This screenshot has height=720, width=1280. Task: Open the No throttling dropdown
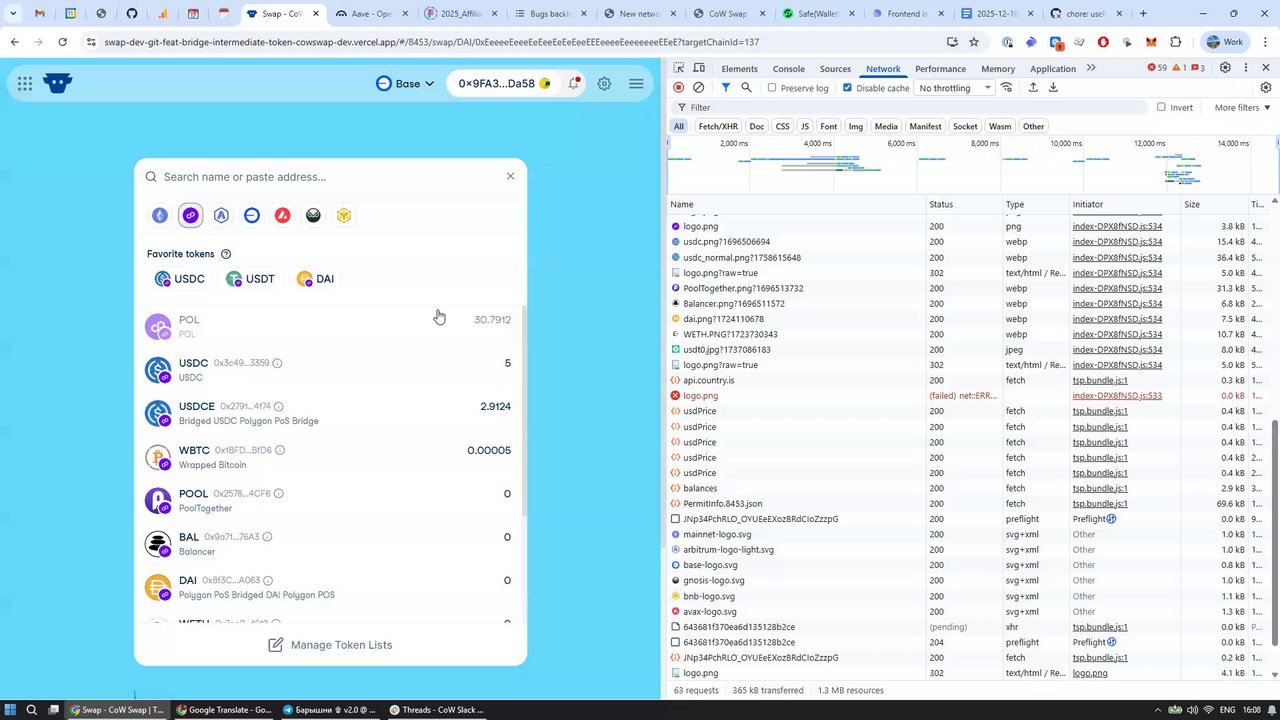954,88
